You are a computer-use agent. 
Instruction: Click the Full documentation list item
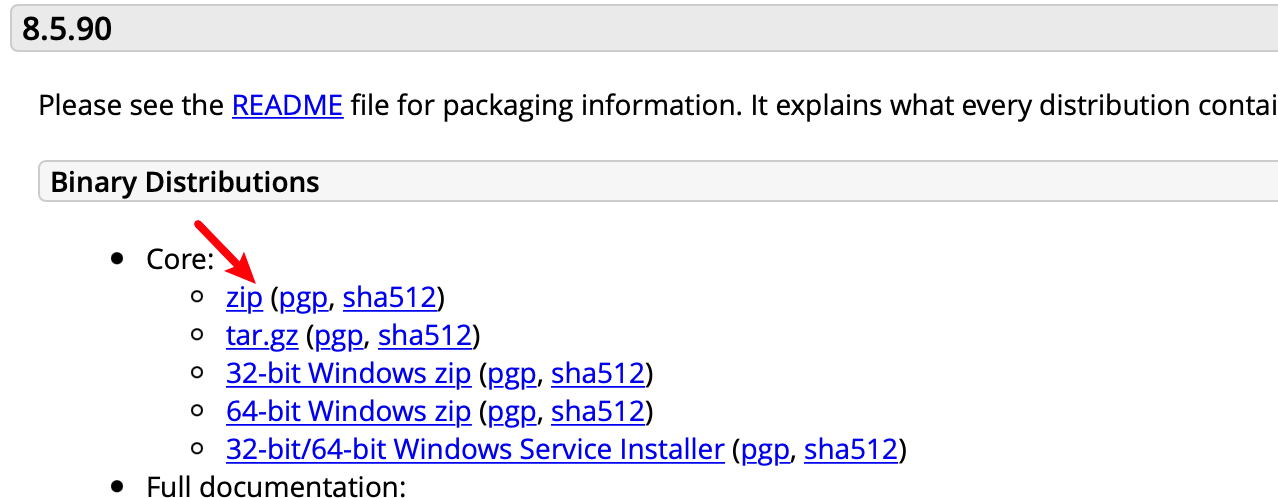[276, 487]
